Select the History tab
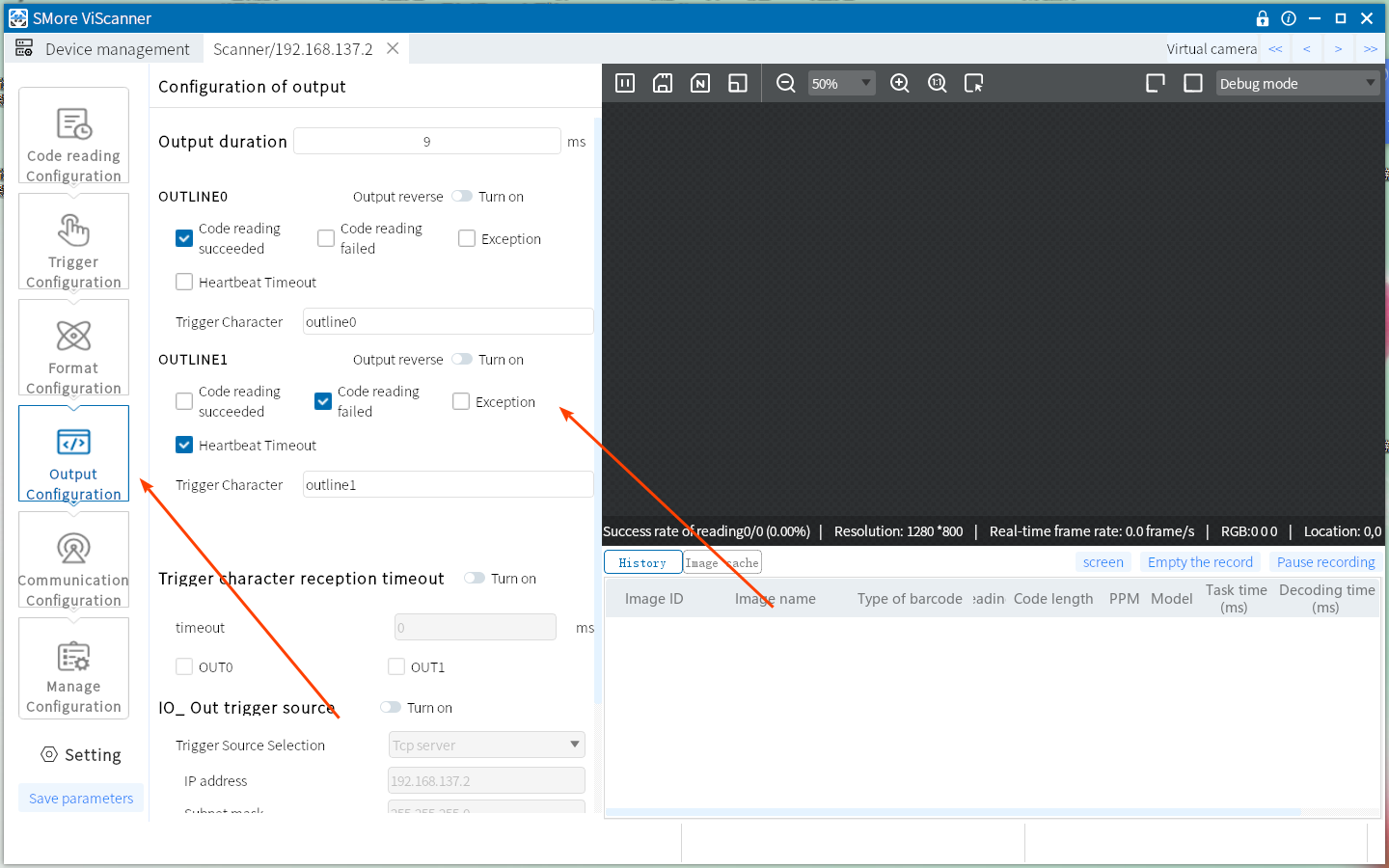Viewport: 1389px width, 868px height. click(642, 562)
